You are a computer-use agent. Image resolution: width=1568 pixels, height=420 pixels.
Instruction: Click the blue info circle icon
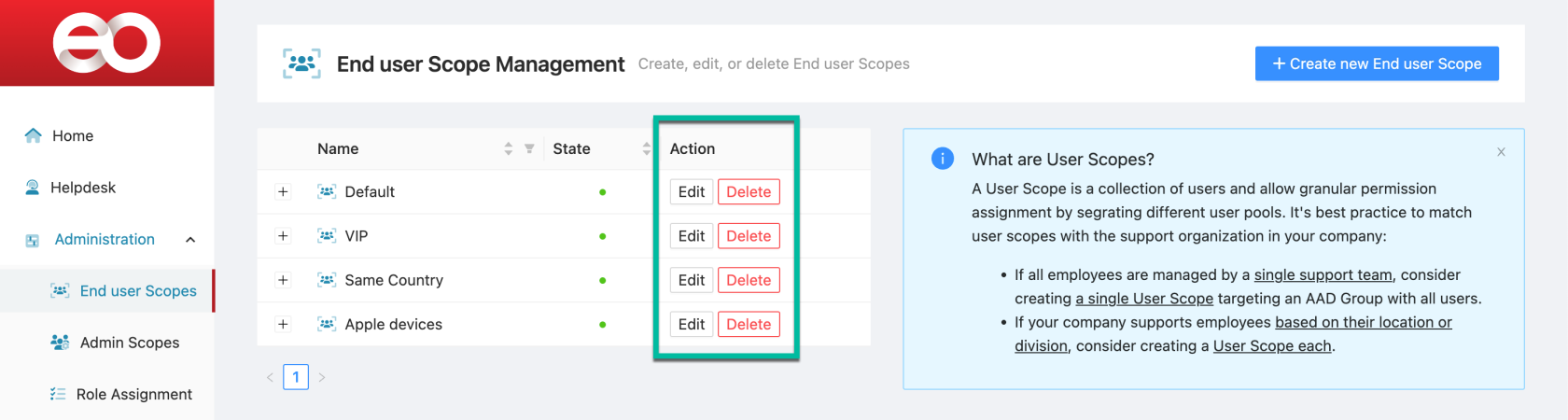tap(943, 159)
